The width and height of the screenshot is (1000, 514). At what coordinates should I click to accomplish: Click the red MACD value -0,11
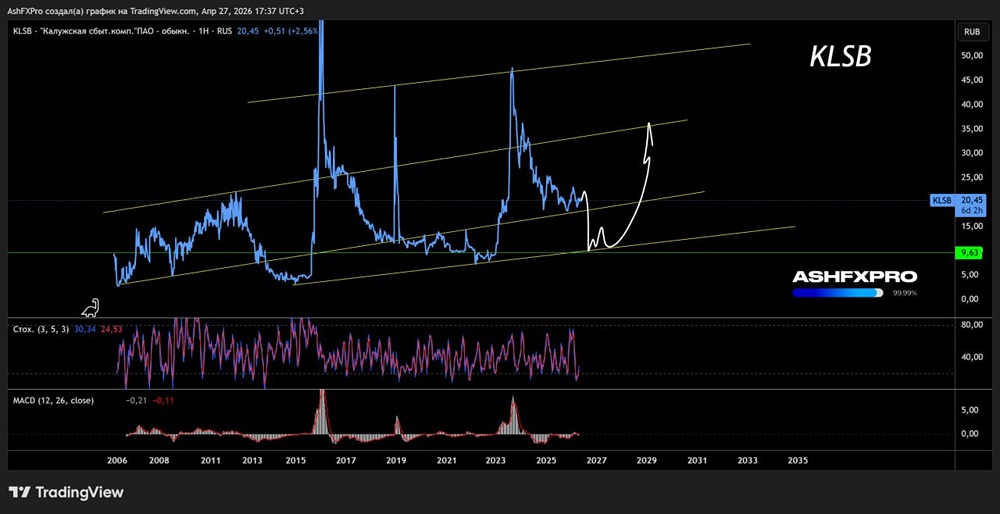coord(164,400)
